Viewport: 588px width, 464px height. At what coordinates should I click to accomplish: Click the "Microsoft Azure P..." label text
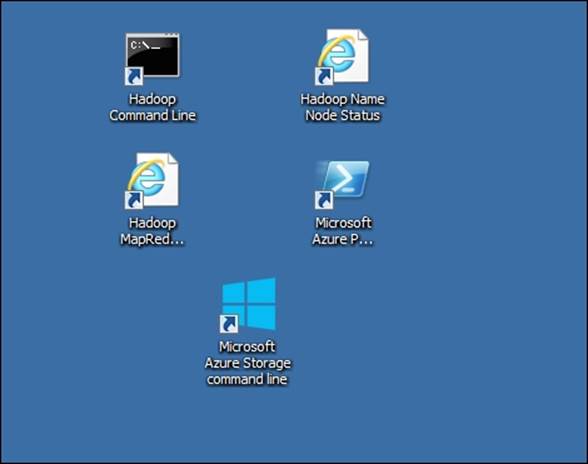pyautogui.click(x=343, y=231)
